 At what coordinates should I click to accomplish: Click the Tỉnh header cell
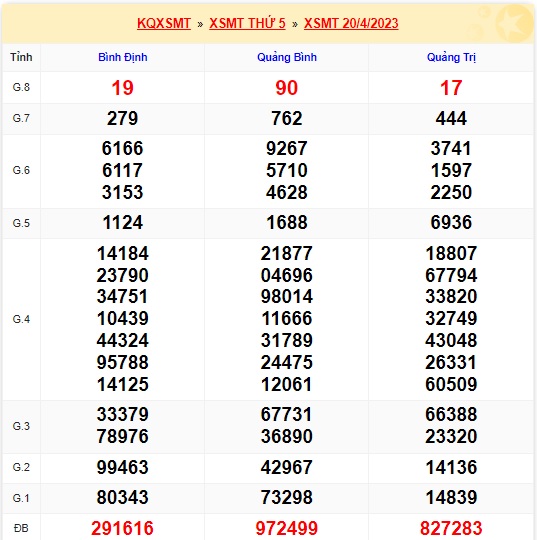pyautogui.click(x=21, y=57)
